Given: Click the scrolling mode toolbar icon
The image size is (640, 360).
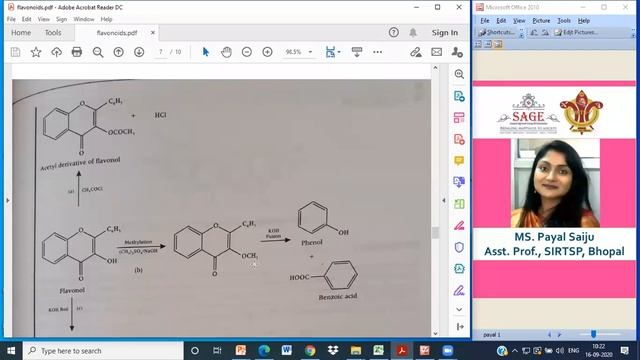Looking at the screenshot, I should click(x=357, y=52).
